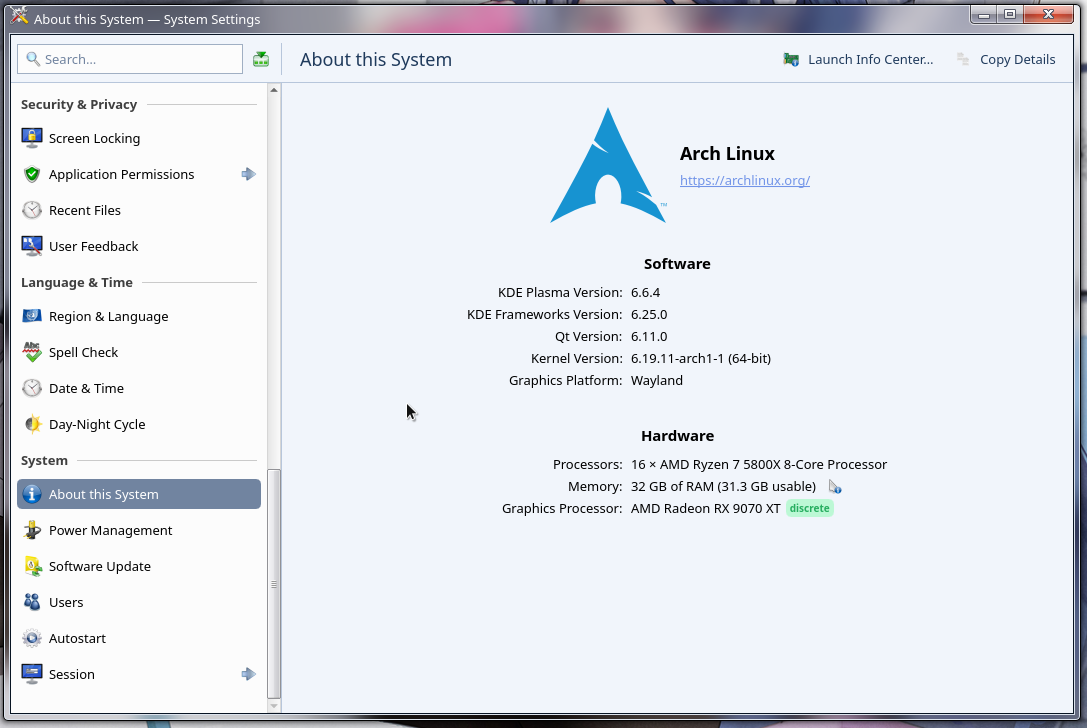Select Users in sidebar
The height and width of the screenshot is (728, 1087).
coord(139,602)
